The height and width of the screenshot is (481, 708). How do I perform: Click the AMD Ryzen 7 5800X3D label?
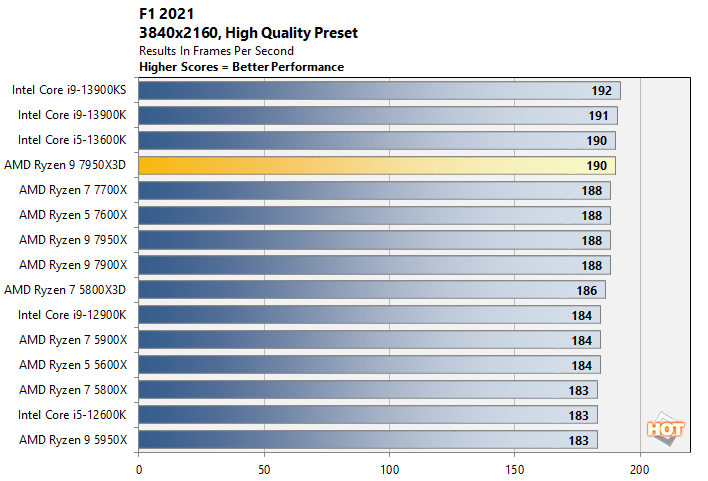[x=65, y=290]
